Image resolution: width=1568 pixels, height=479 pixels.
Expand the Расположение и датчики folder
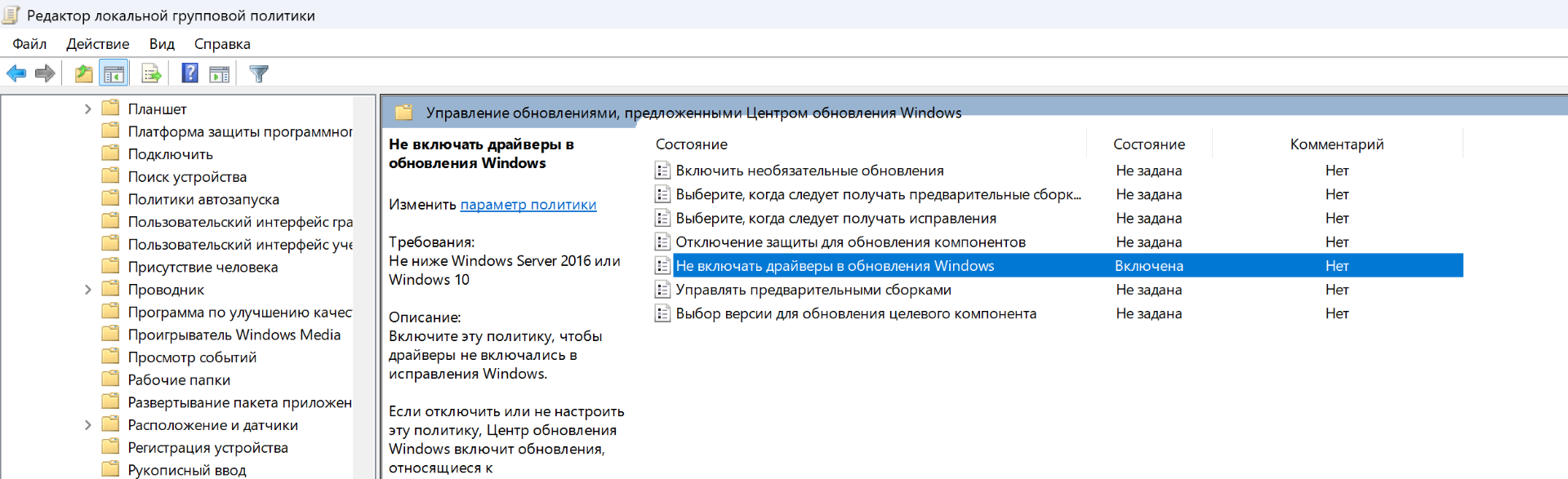tap(88, 425)
